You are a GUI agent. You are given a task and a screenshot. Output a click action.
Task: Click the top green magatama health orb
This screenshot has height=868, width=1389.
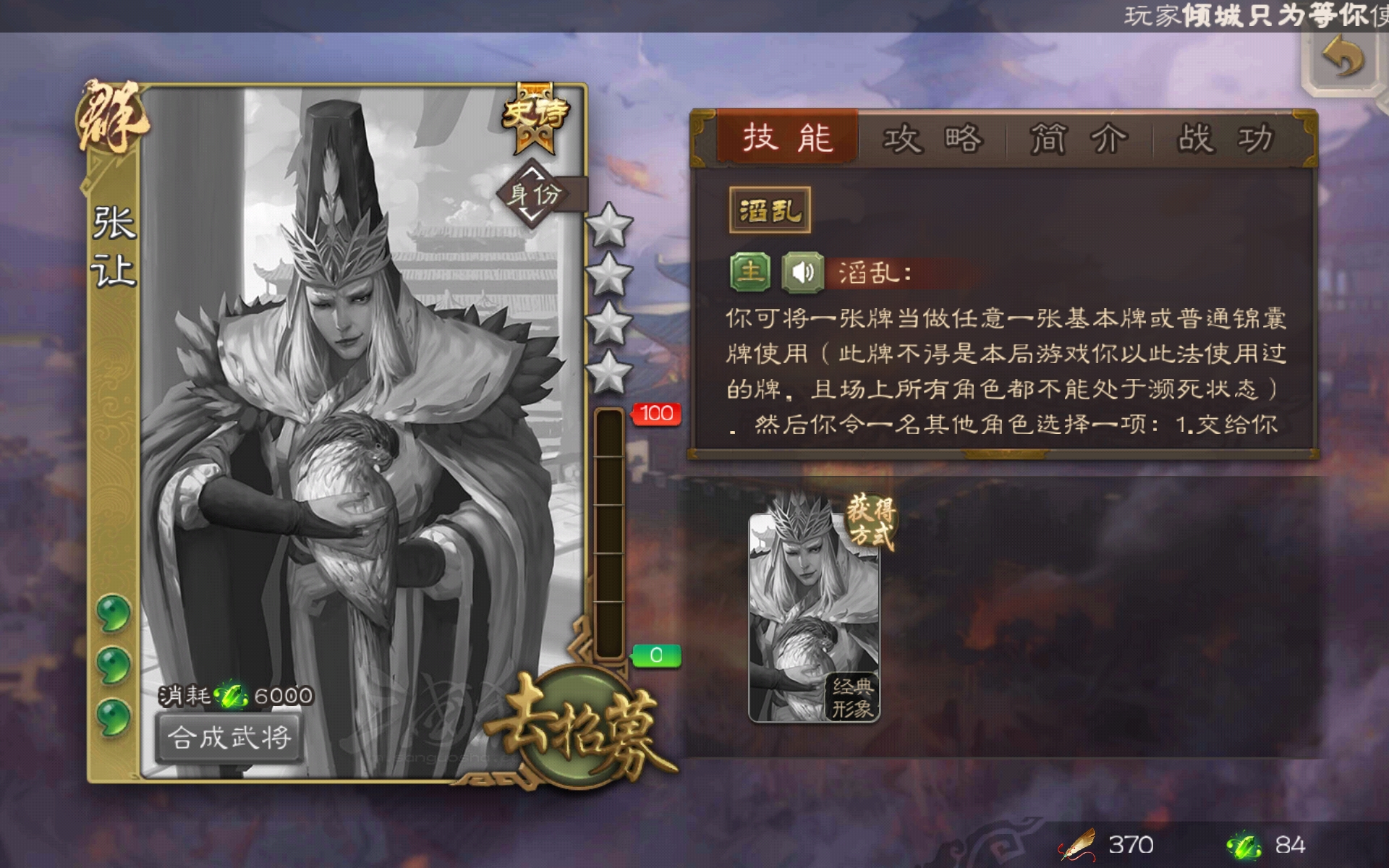click(x=114, y=614)
